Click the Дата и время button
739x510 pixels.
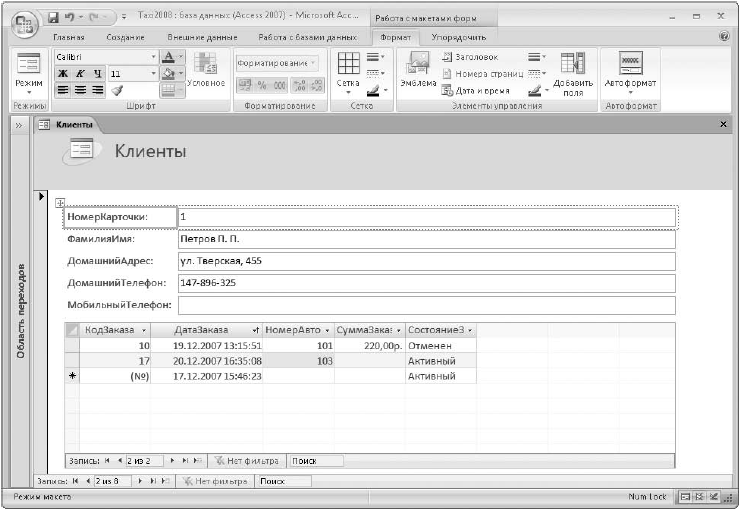point(468,90)
